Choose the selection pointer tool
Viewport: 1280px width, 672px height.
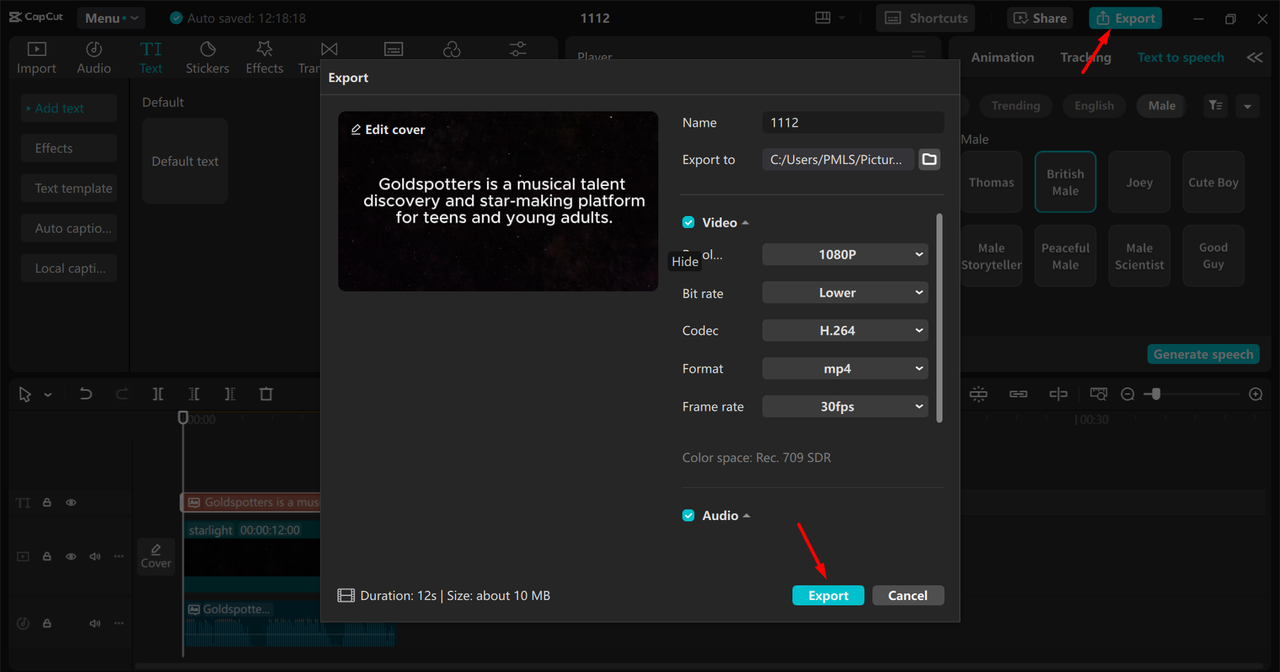pos(25,394)
